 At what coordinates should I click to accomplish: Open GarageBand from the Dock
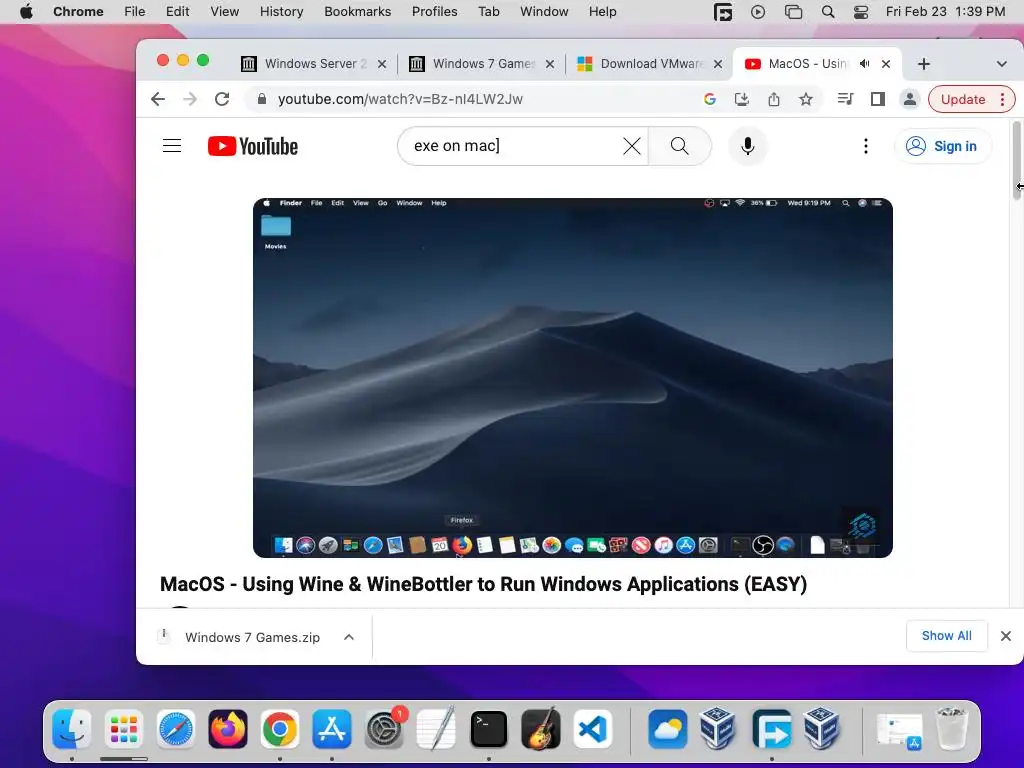(x=541, y=729)
